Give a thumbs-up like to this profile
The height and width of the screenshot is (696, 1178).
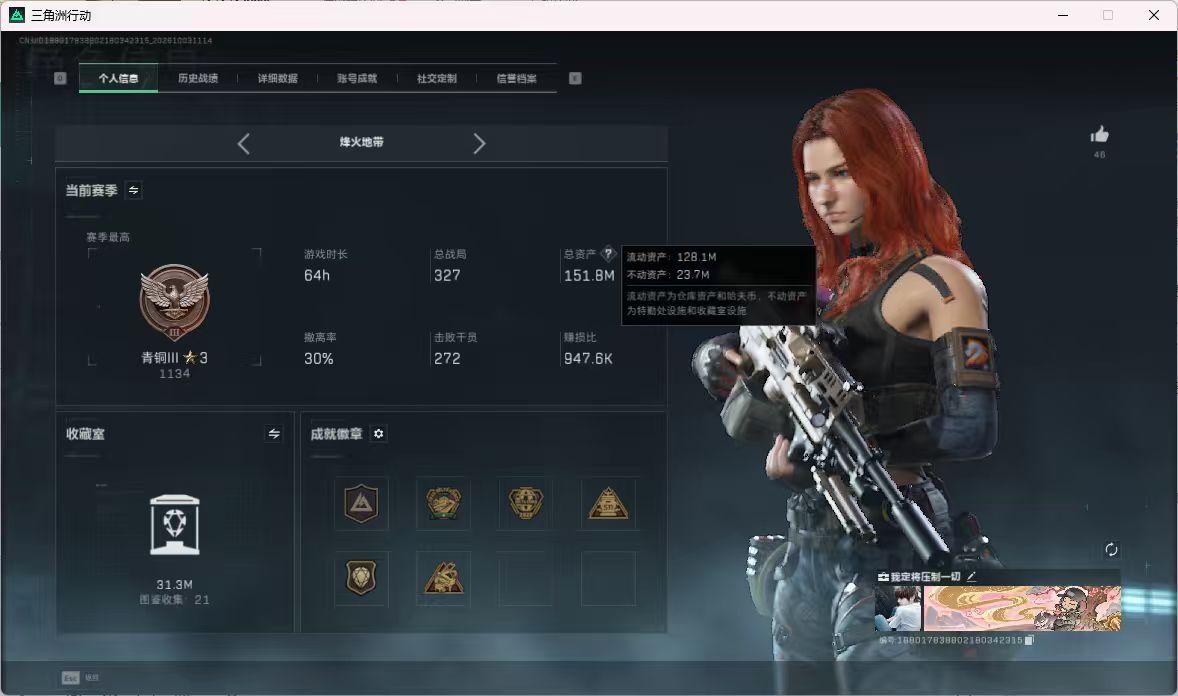click(x=1100, y=135)
